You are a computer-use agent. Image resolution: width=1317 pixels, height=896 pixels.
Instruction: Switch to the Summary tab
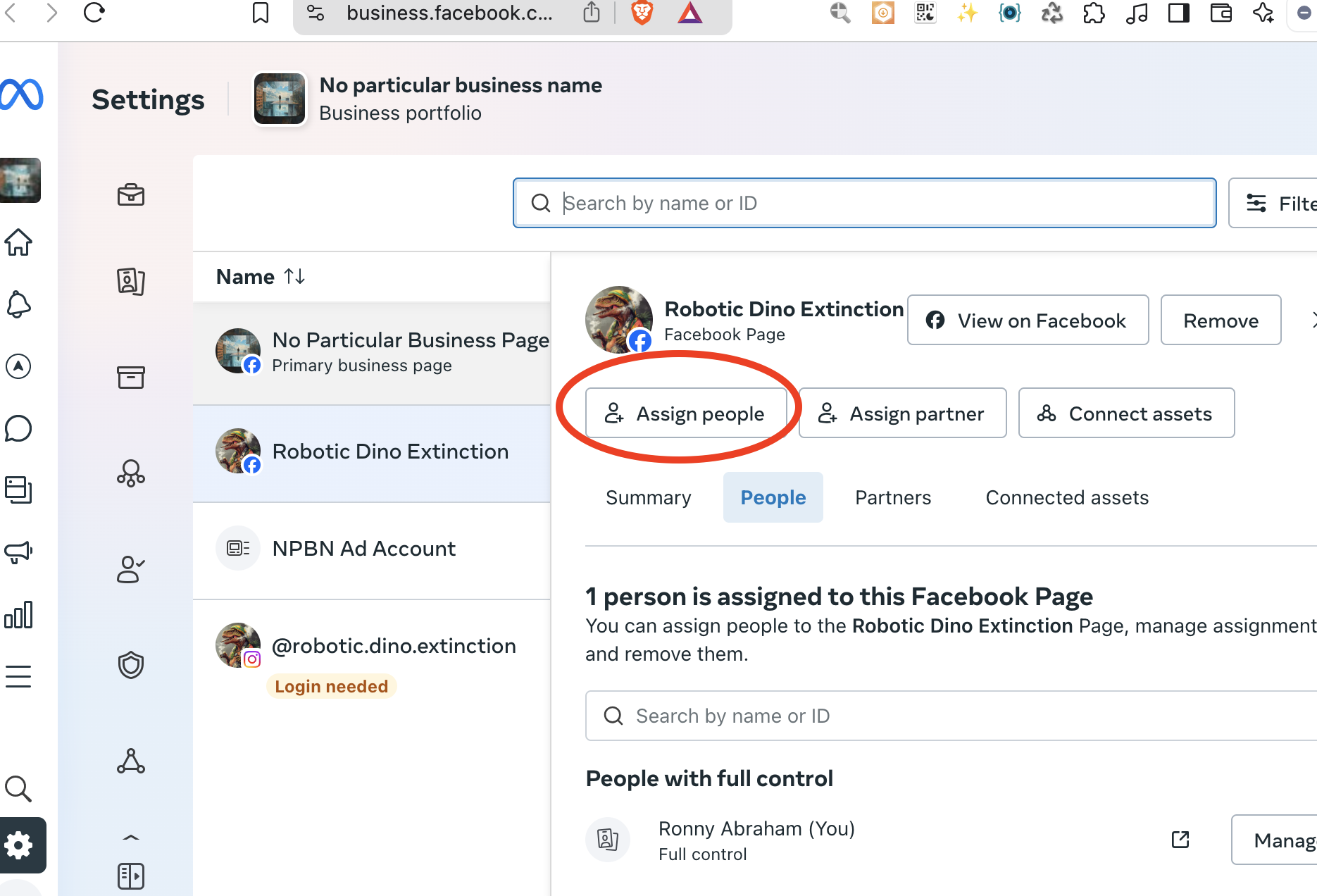pyautogui.click(x=648, y=497)
